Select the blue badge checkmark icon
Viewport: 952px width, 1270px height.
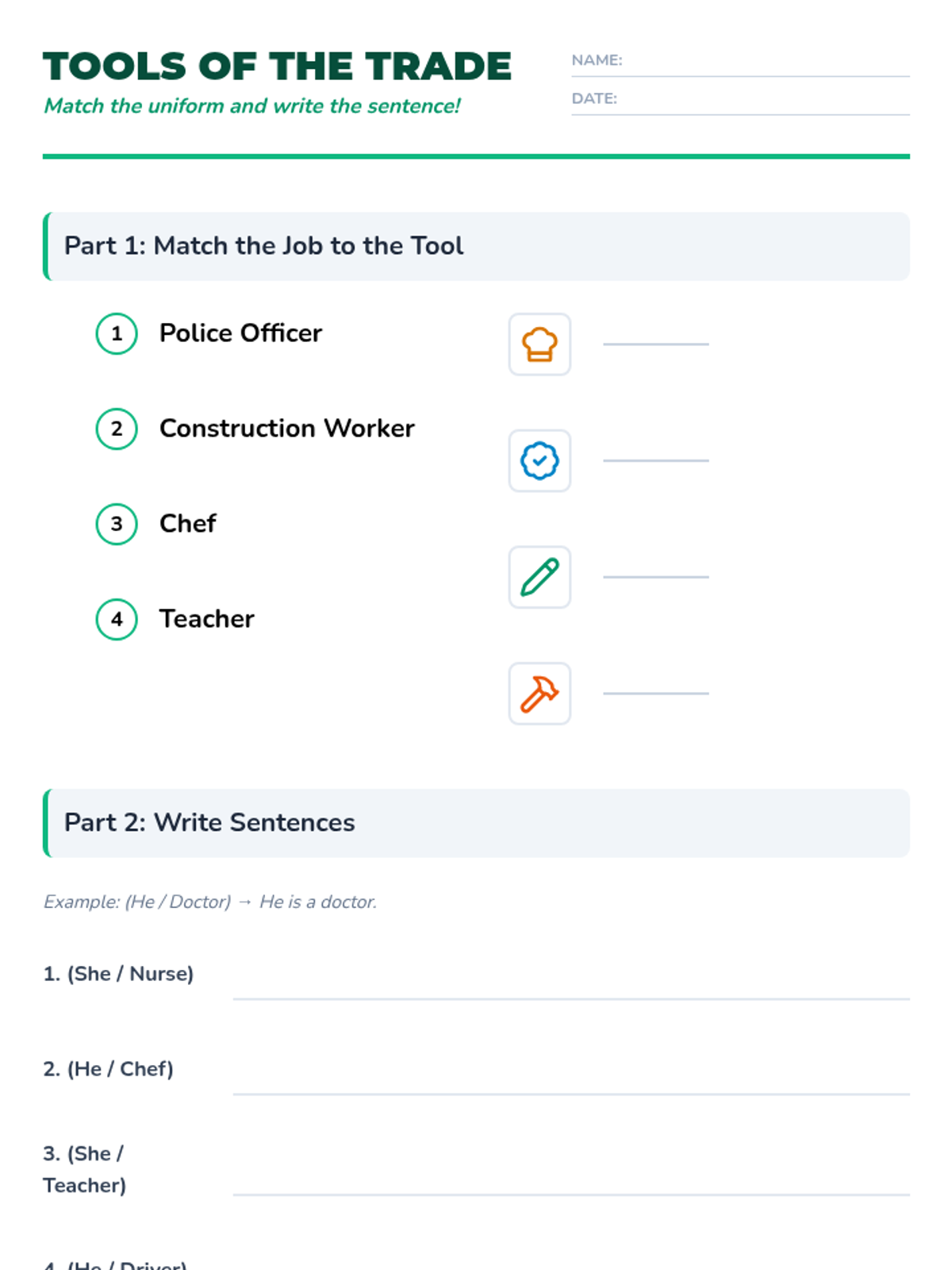click(x=539, y=460)
